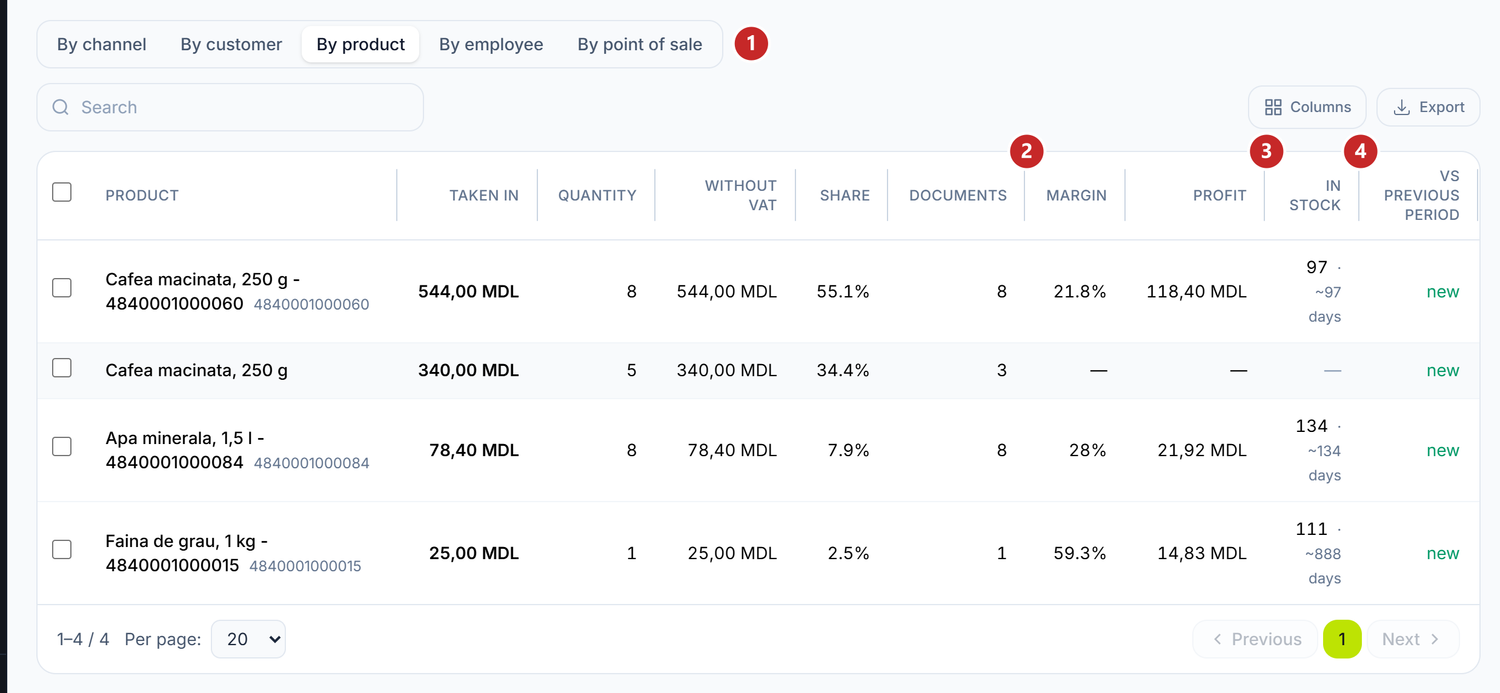Image resolution: width=1500 pixels, height=693 pixels.
Task: Click the MARGIN column header
Action: tap(1076, 195)
